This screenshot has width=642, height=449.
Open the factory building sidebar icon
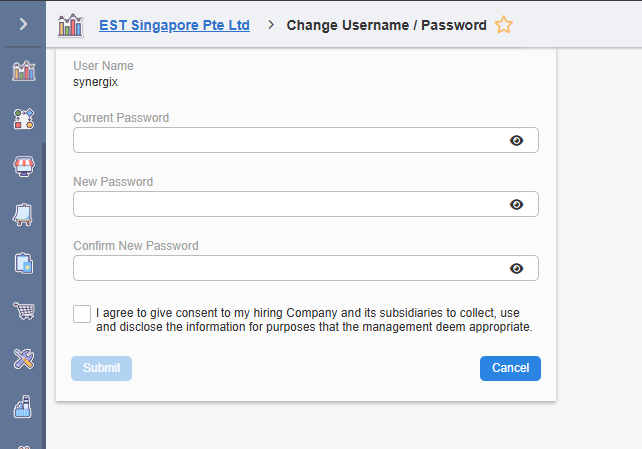coord(23,406)
